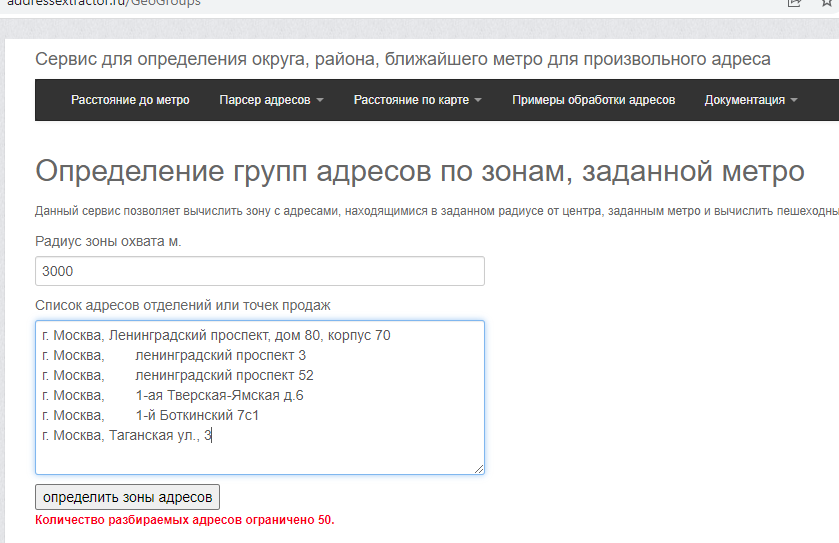This screenshot has width=839, height=543.
Task: Click the label 'Радиус зоны охвата м.'
Action: coord(108,242)
